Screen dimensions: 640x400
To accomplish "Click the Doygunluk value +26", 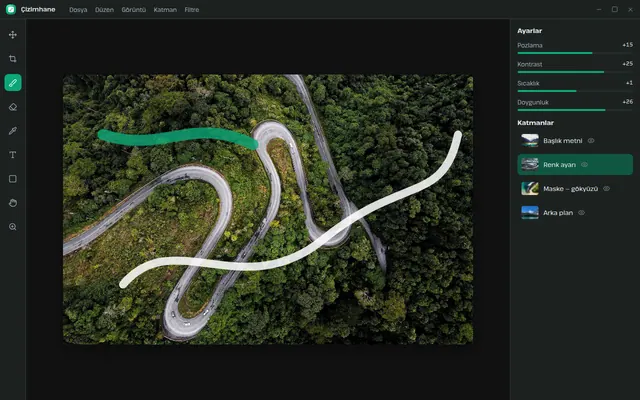I will pos(627,102).
